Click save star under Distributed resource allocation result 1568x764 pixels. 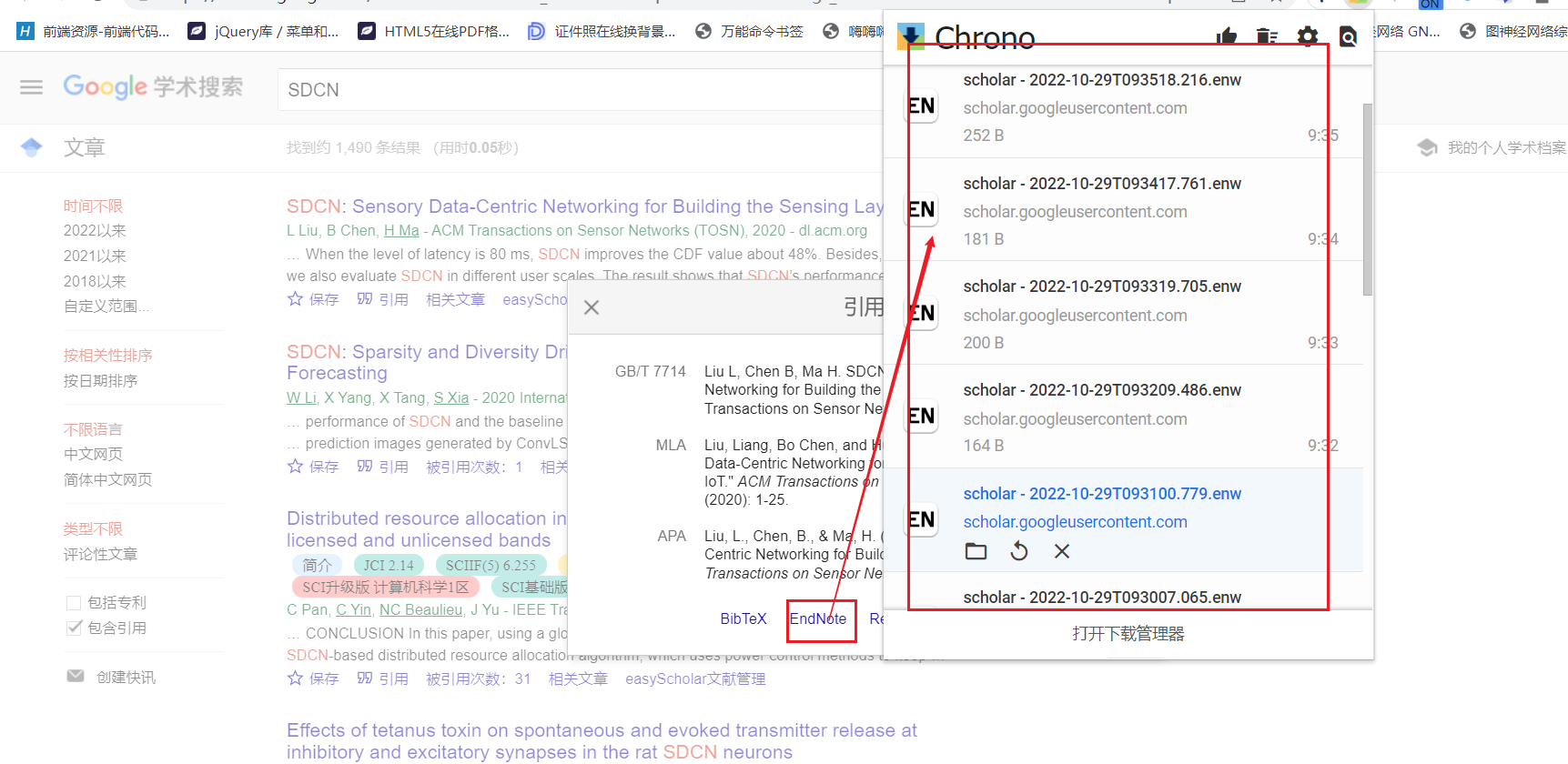click(295, 678)
